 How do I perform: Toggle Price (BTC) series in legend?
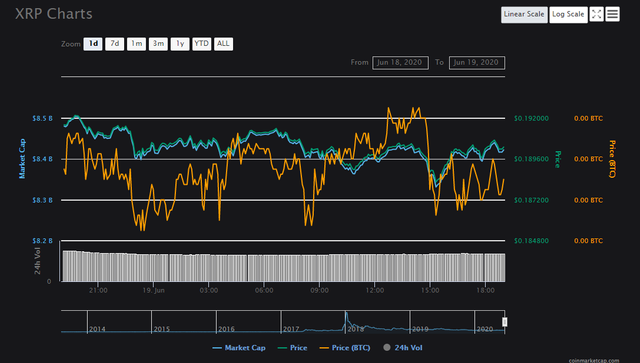pyautogui.click(x=345, y=348)
